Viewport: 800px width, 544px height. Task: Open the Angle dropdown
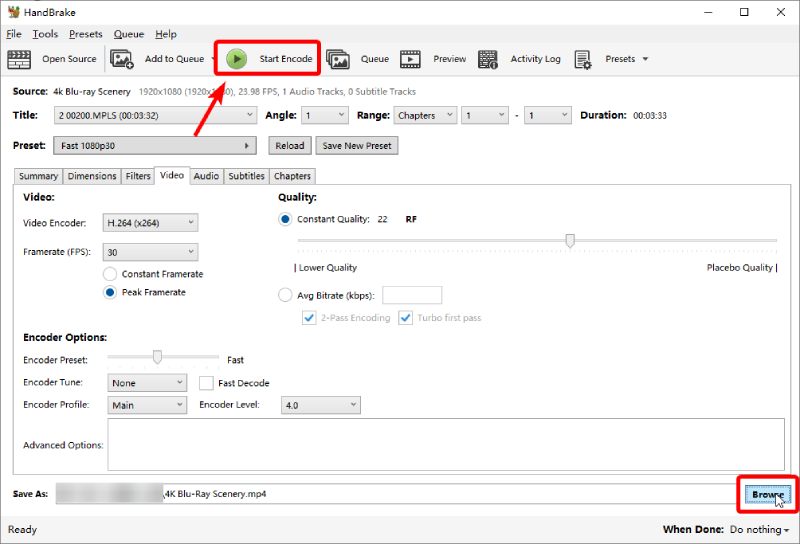[x=324, y=115]
